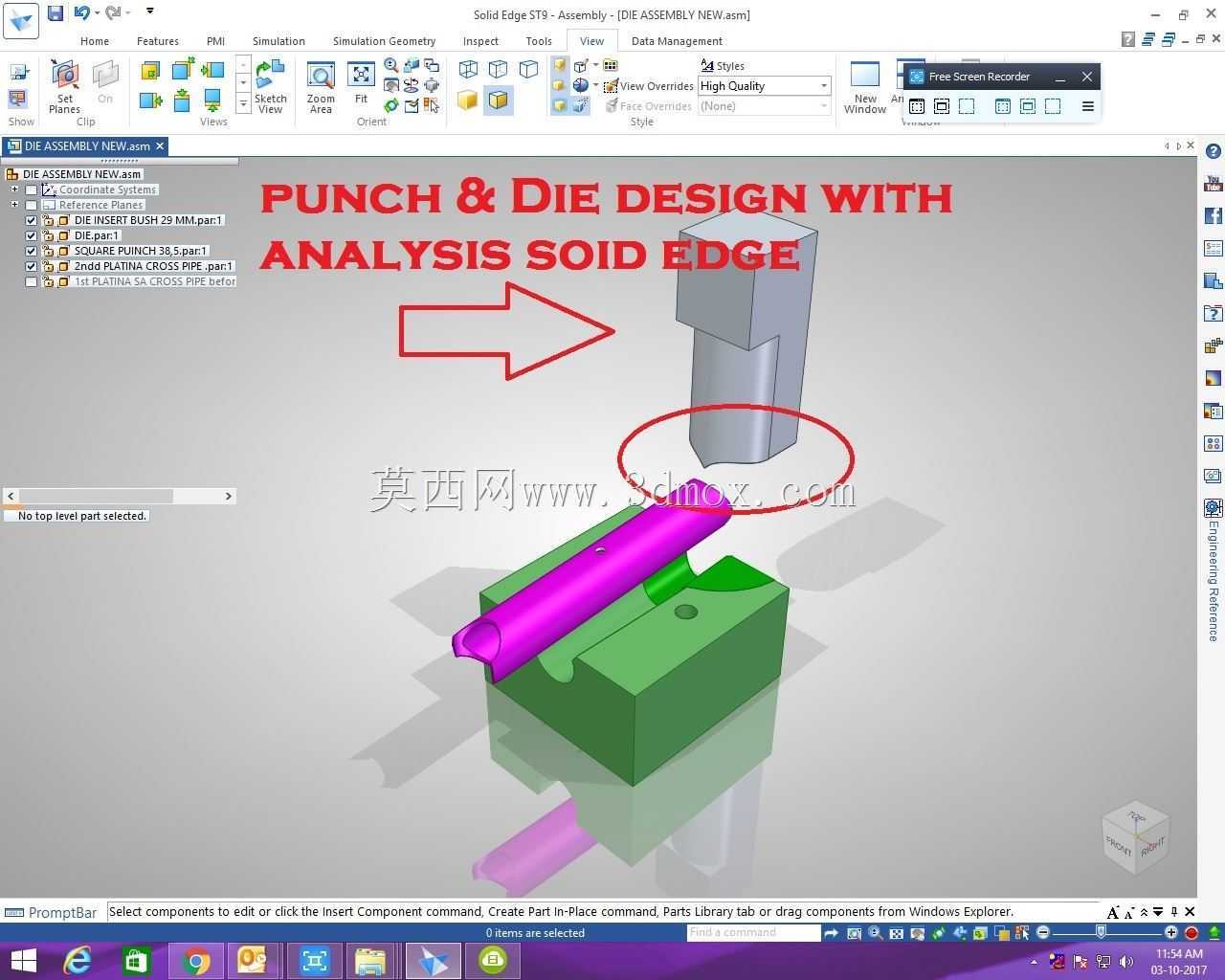The height and width of the screenshot is (980, 1225).
Task: Click the Set Planes clip tool
Action: tap(64, 87)
